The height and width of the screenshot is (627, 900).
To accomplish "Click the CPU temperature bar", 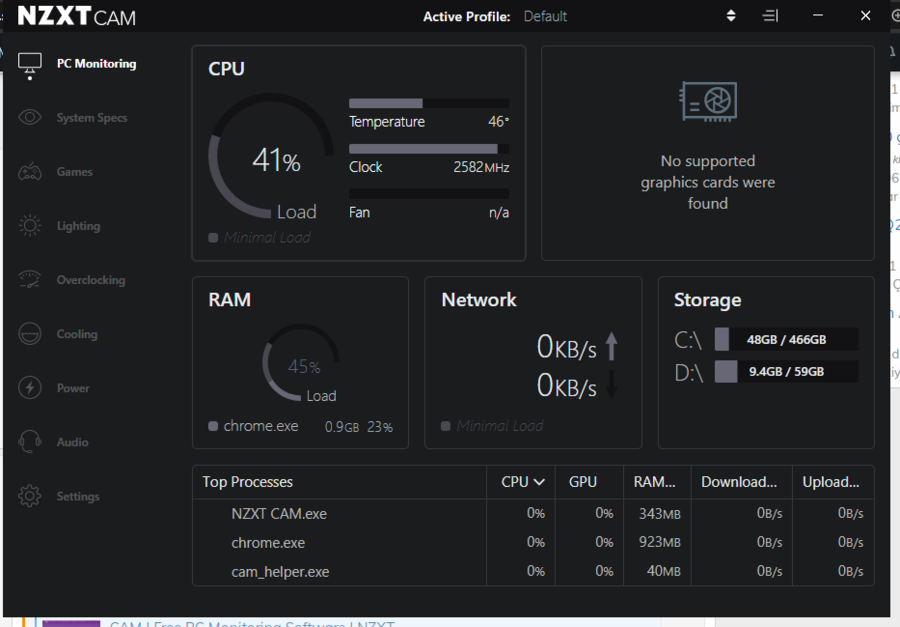I will 428,103.
